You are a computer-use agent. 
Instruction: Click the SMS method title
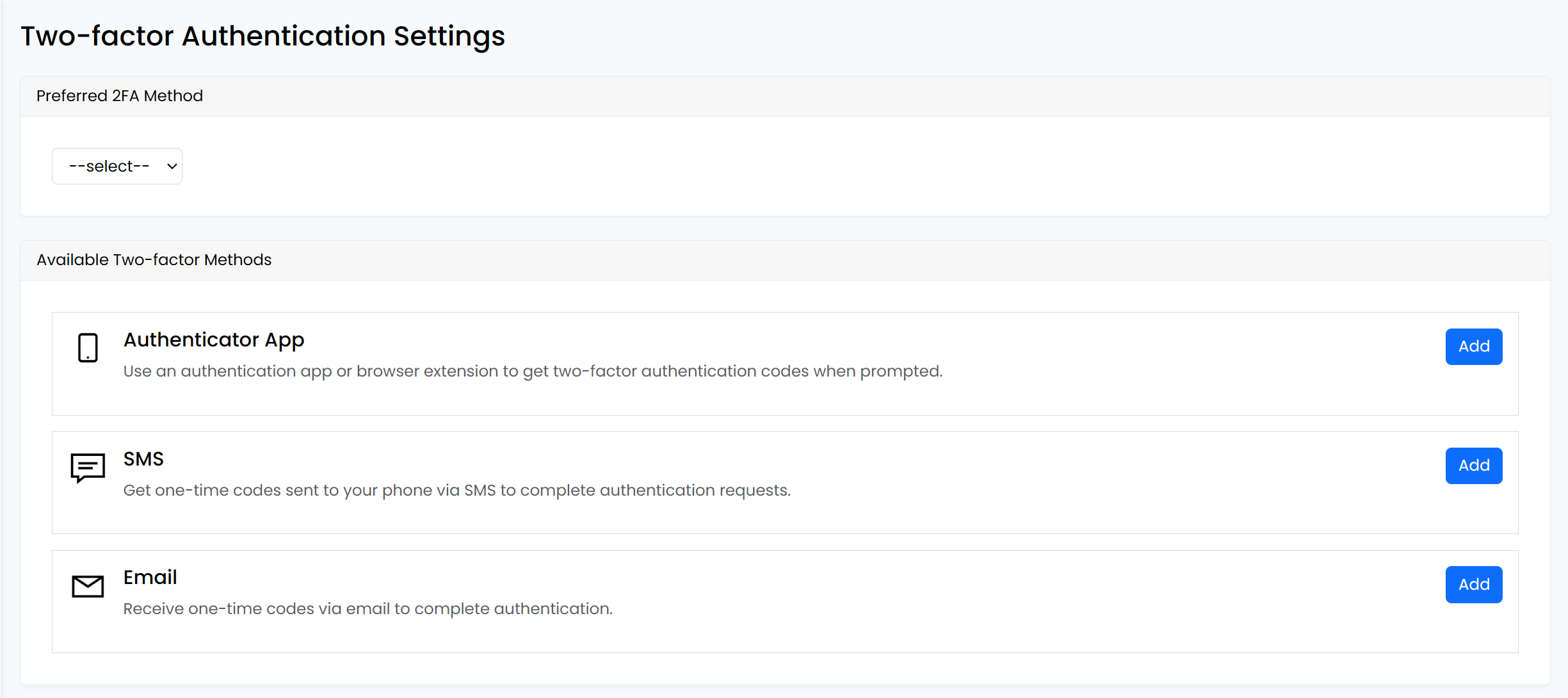[x=143, y=459]
